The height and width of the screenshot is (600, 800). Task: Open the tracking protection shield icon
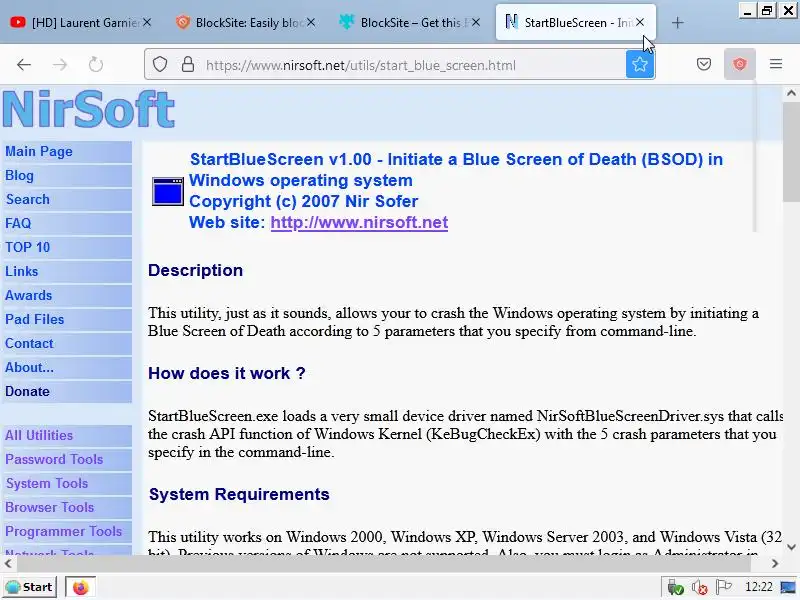[160, 65]
